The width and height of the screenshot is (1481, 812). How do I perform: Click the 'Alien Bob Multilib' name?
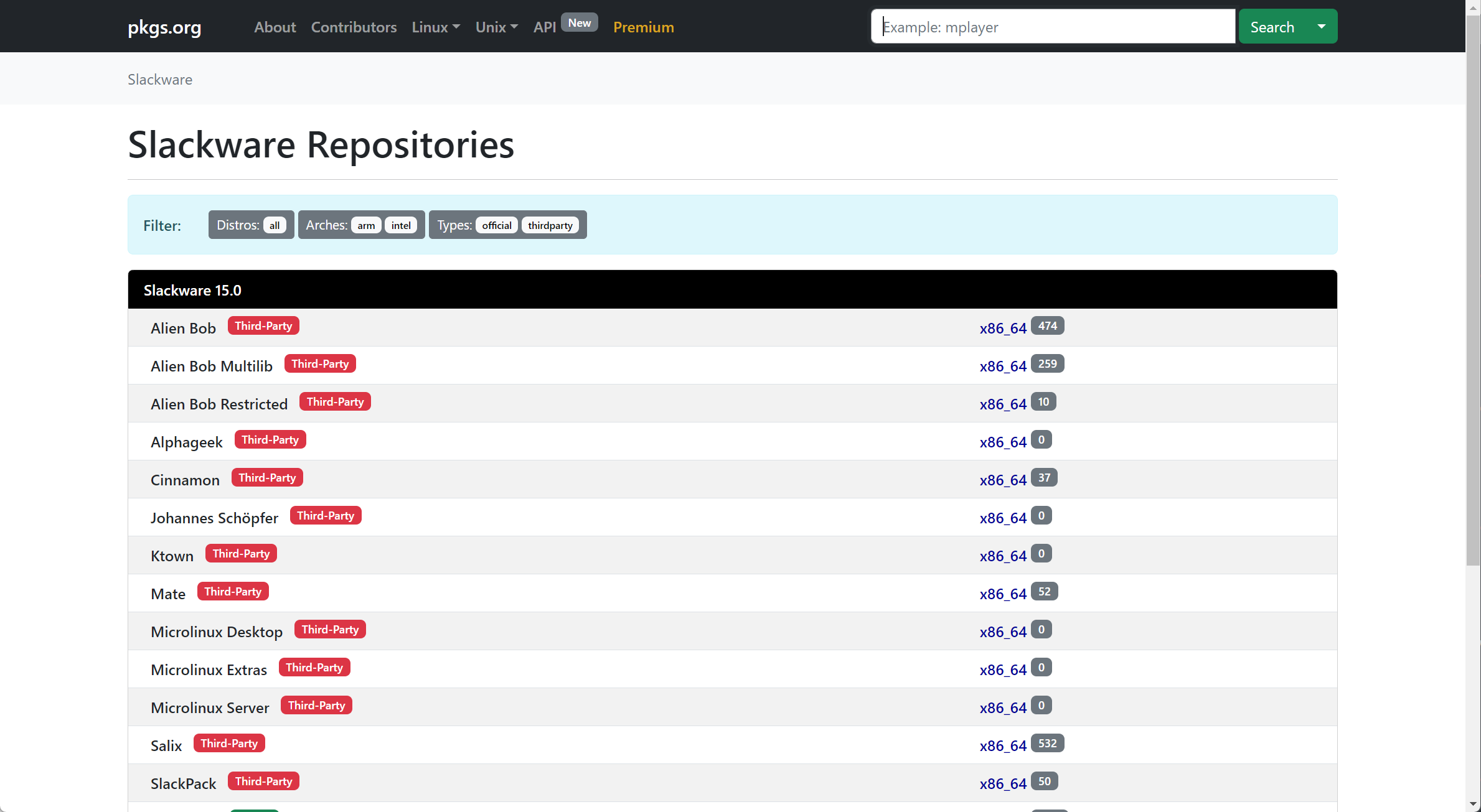[x=212, y=366]
